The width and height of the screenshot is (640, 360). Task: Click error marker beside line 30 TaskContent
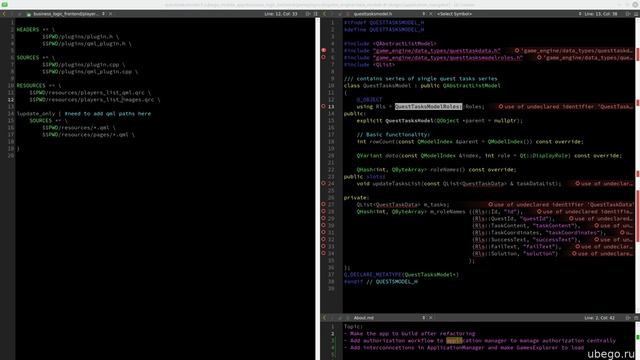[324, 225]
